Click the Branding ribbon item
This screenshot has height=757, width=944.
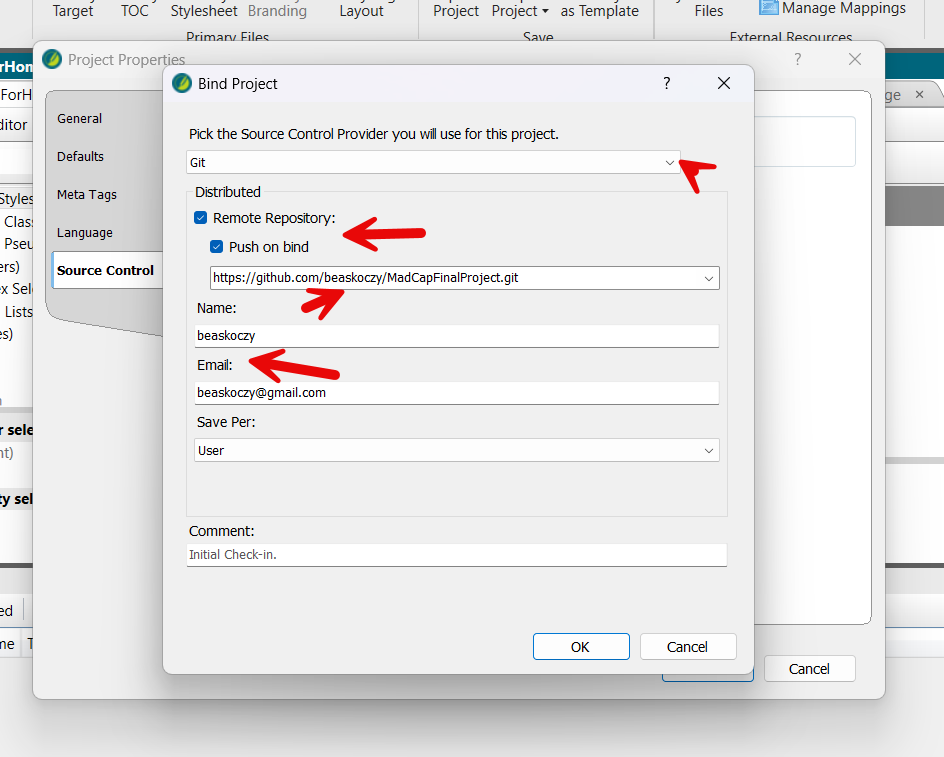click(x=277, y=11)
